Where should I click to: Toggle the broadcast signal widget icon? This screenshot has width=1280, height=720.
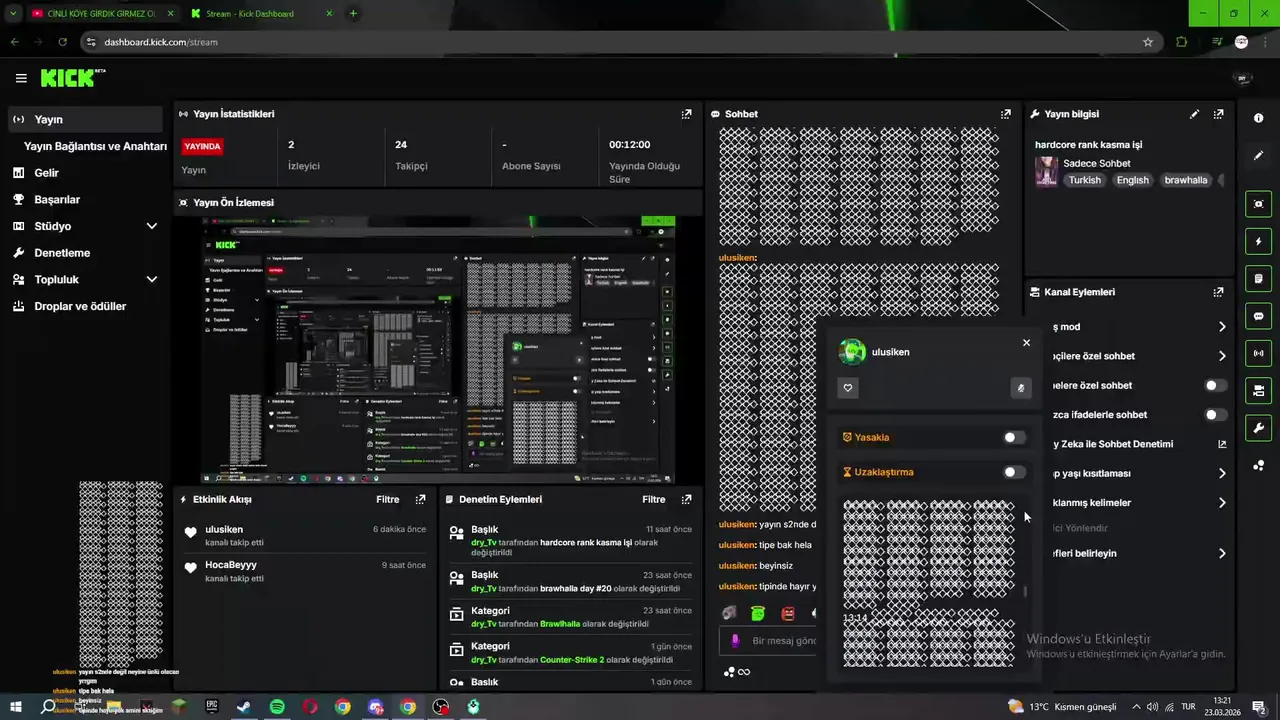[x=1258, y=352]
